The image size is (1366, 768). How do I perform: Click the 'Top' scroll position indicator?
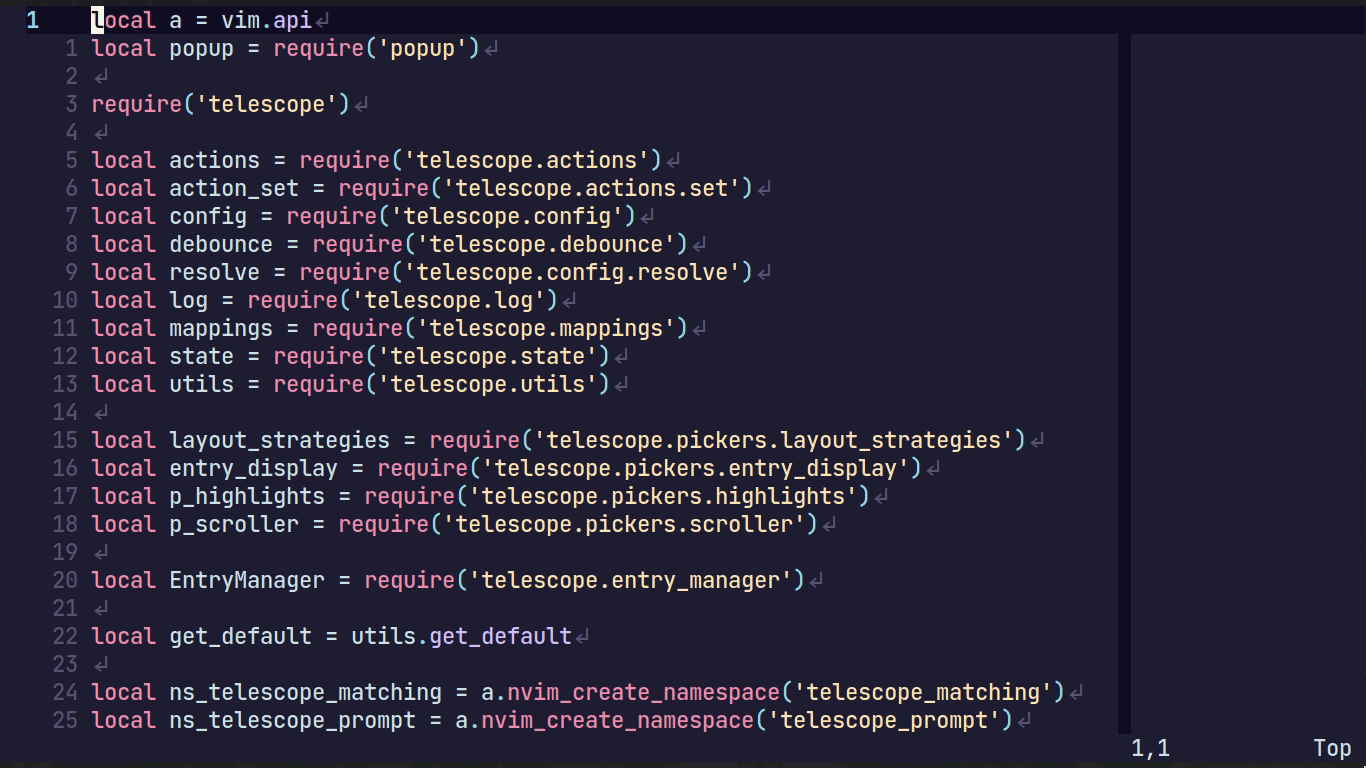point(1332,748)
